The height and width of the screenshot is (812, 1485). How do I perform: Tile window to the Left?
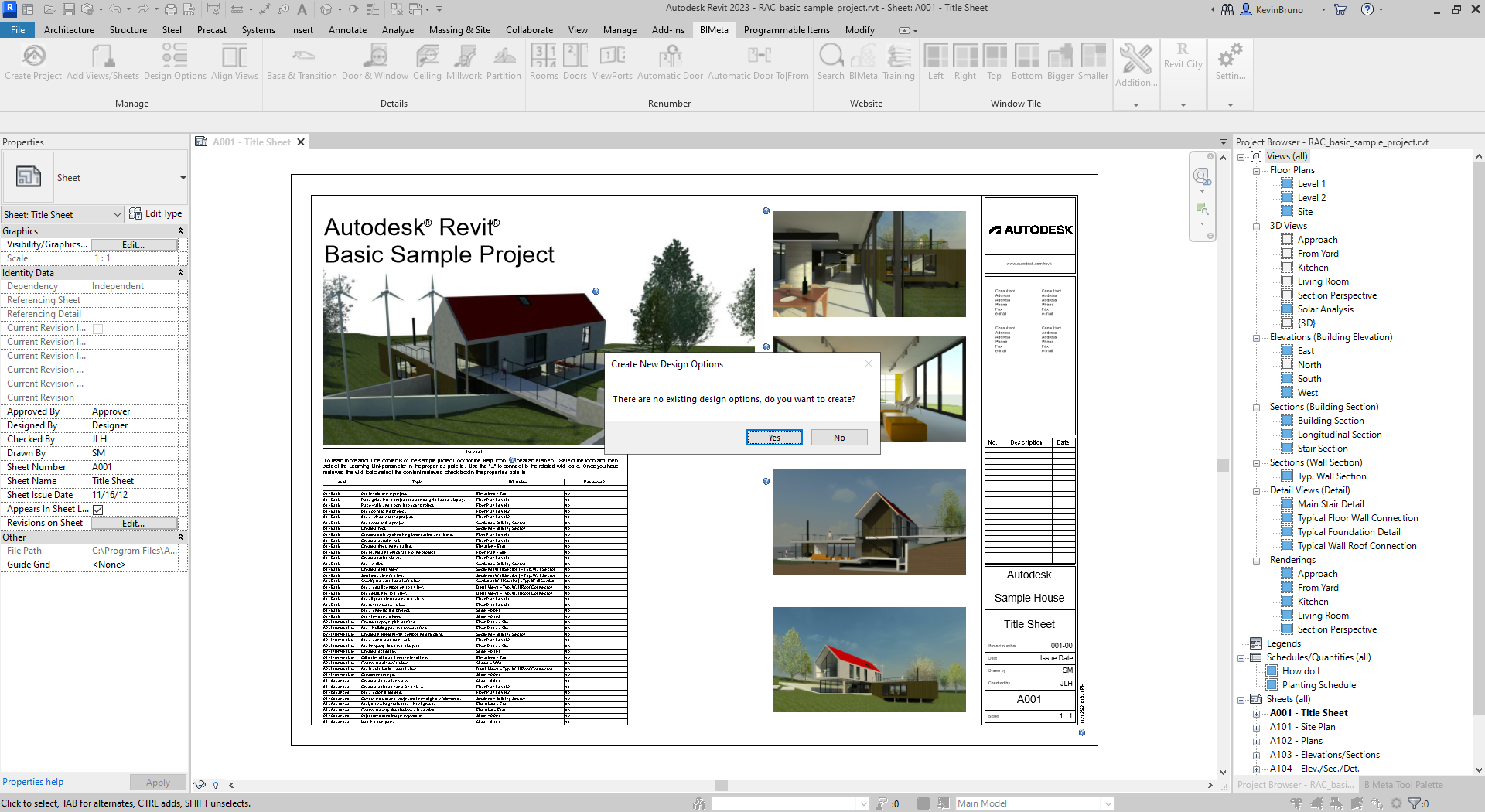click(936, 62)
